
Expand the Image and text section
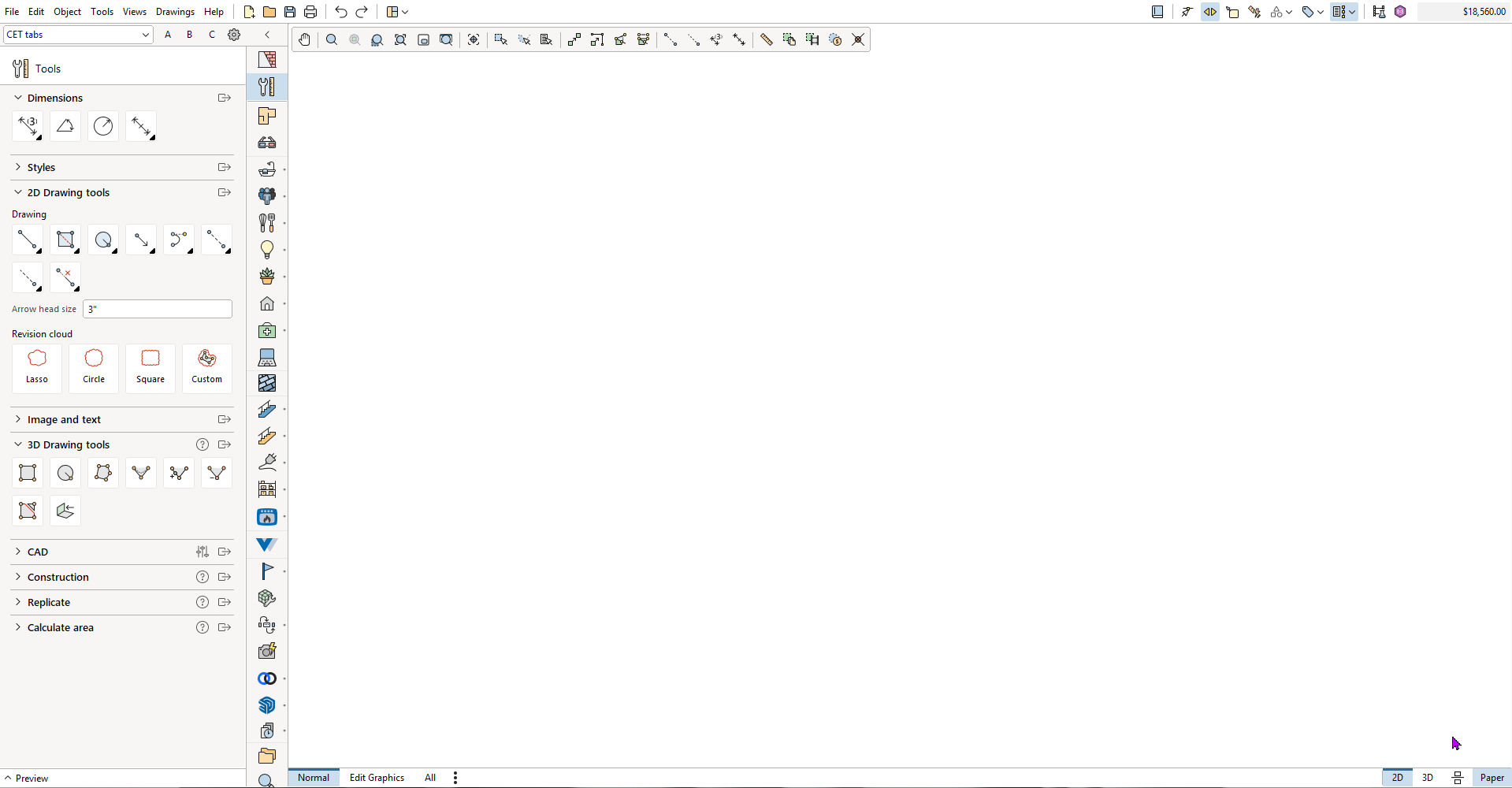point(18,419)
